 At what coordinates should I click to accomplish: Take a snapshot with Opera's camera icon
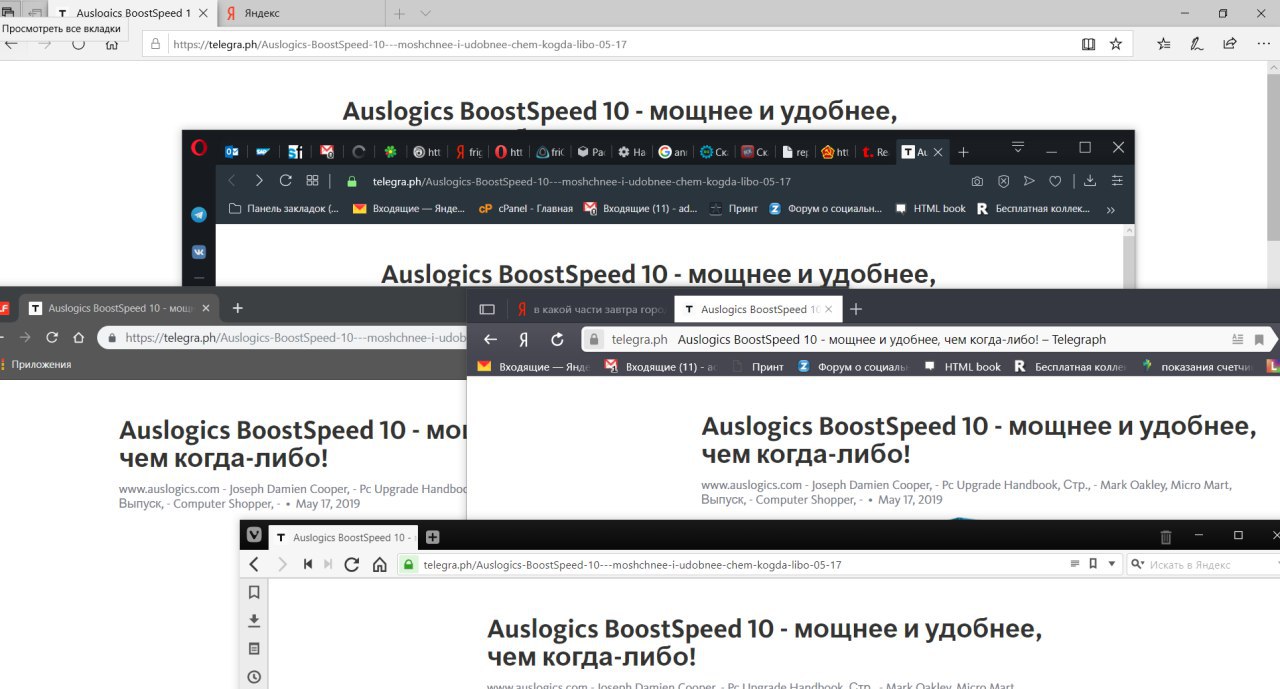(977, 181)
